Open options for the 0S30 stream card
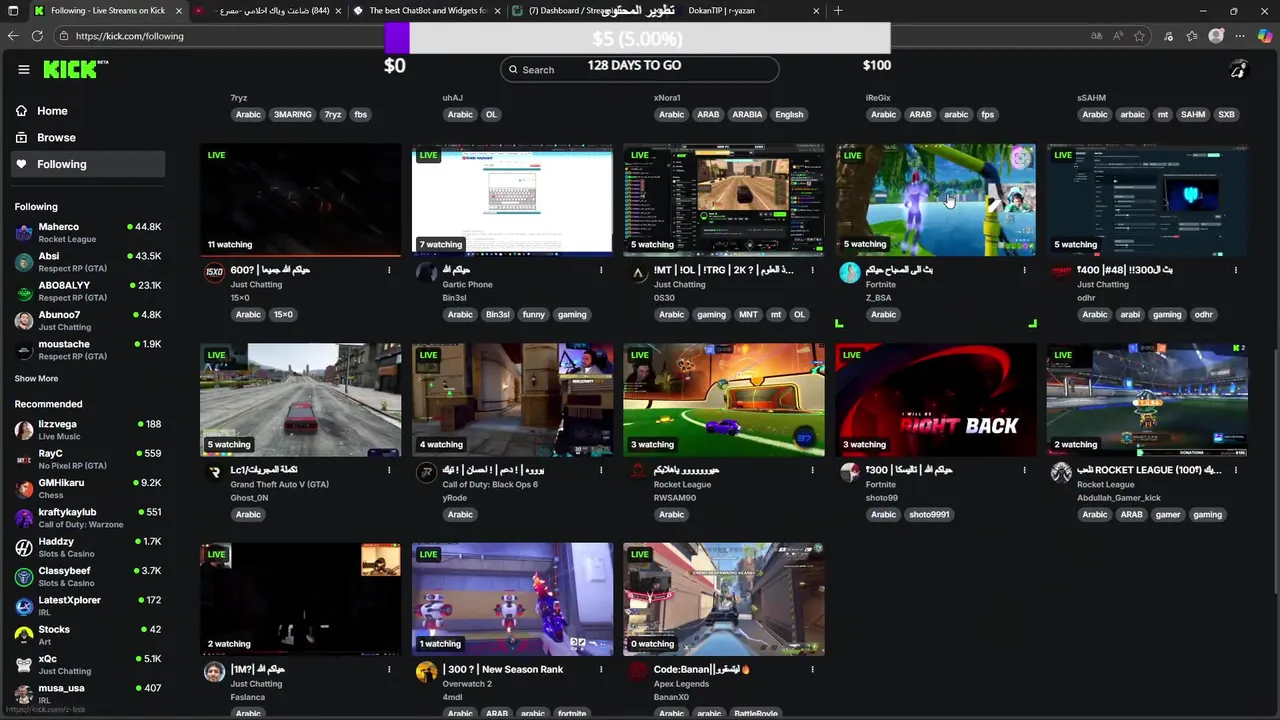 [813, 270]
